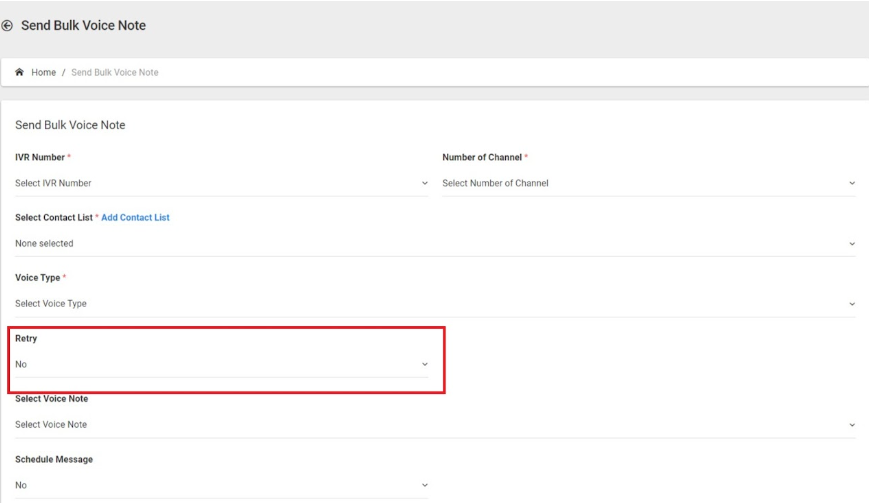The height and width of the screenshot is (503, 869).
Task: Open the Select Number of Channel dropdown
Action: pyautogui.click(x=649, y=183)
